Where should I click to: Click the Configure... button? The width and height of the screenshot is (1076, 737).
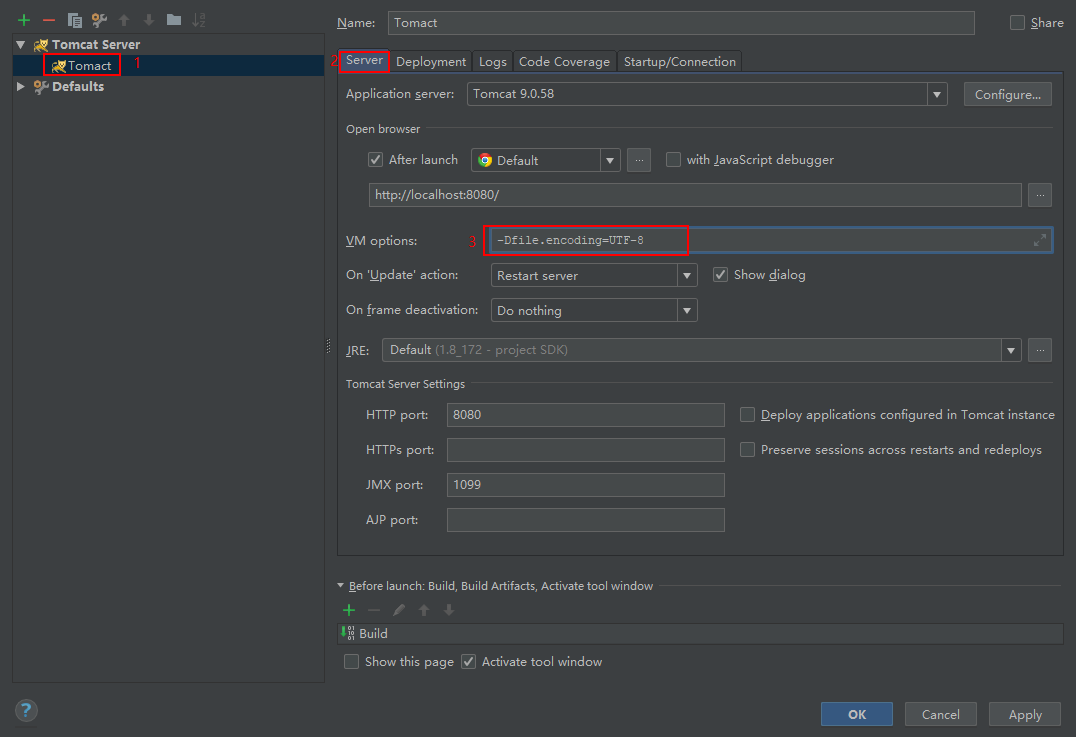point(1007,94)
